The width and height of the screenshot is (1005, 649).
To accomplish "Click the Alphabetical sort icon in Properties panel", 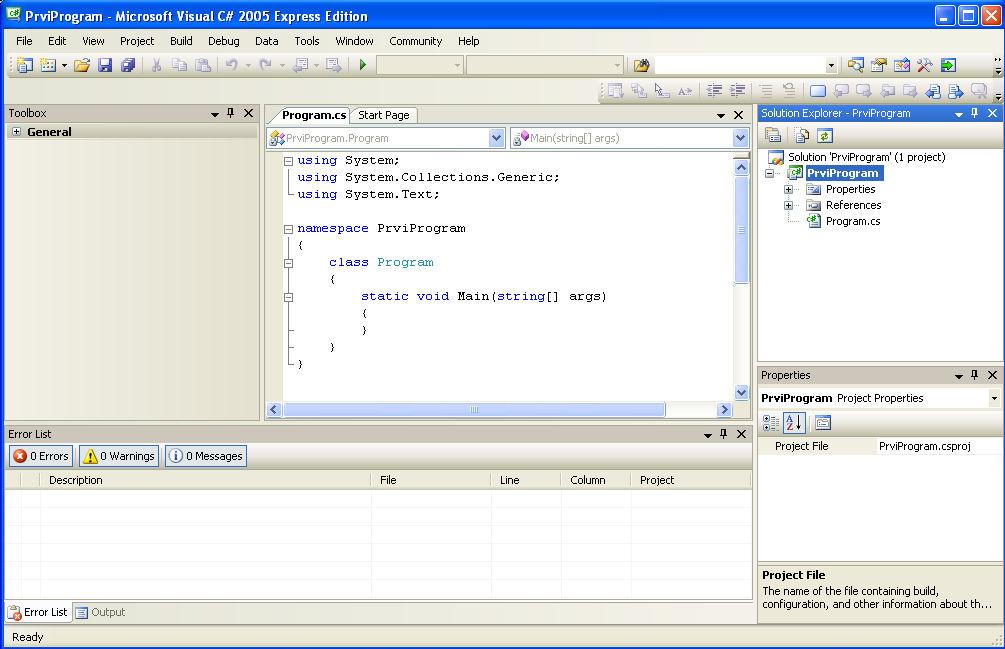I will pos(794,423).
